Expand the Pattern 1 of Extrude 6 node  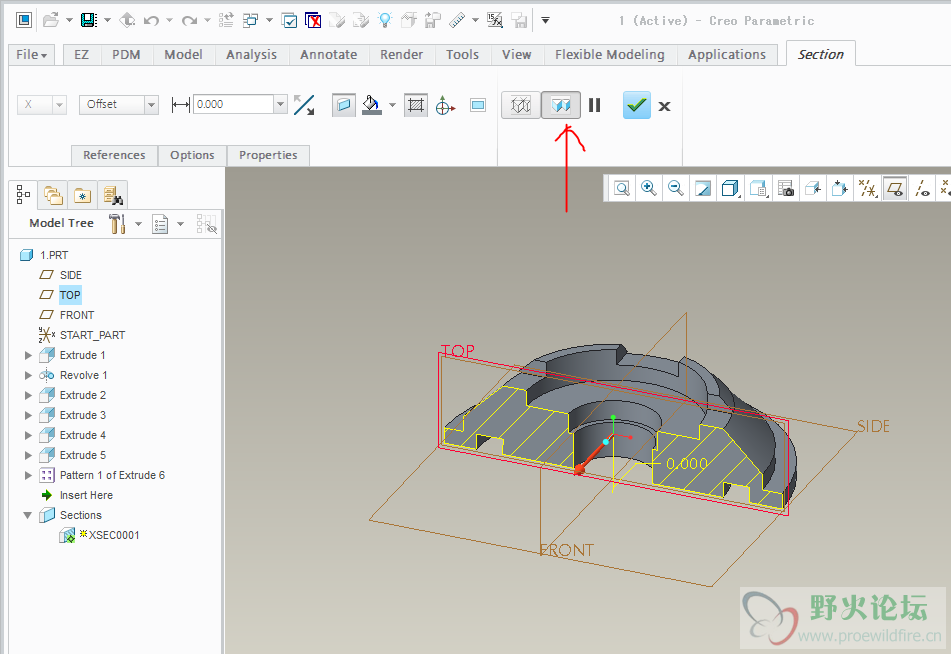point(28,475)
